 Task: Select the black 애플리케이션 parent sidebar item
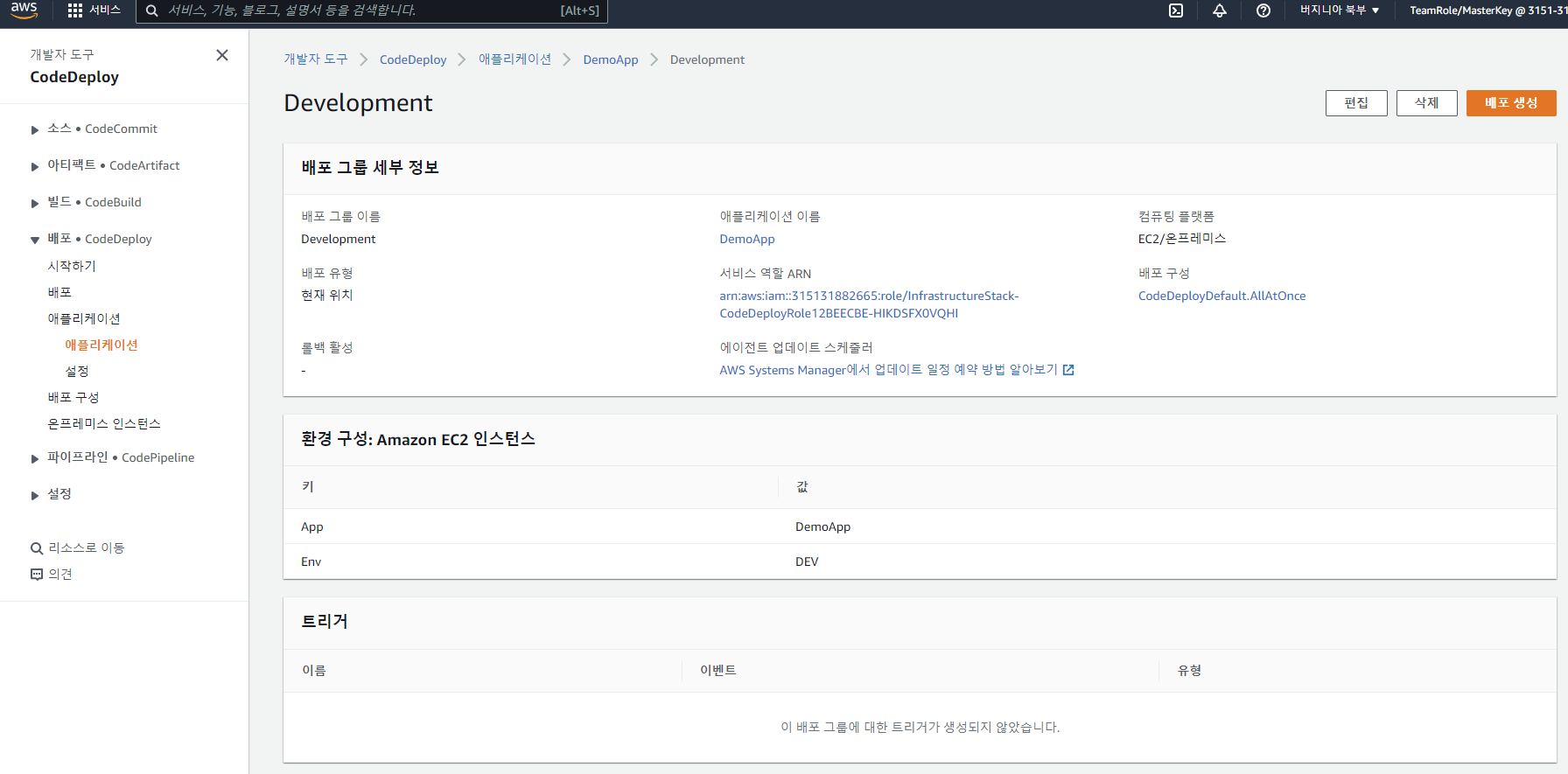(84, 318)
